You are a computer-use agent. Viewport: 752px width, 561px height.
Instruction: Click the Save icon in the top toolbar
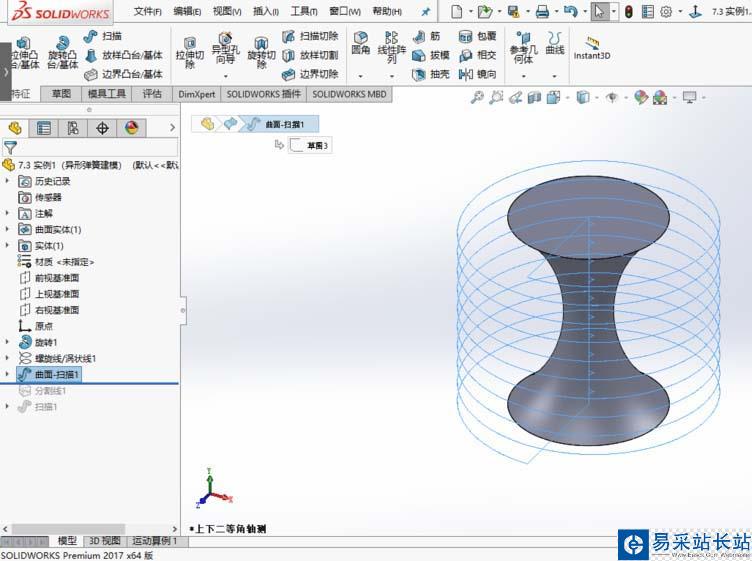click(514, 12)
